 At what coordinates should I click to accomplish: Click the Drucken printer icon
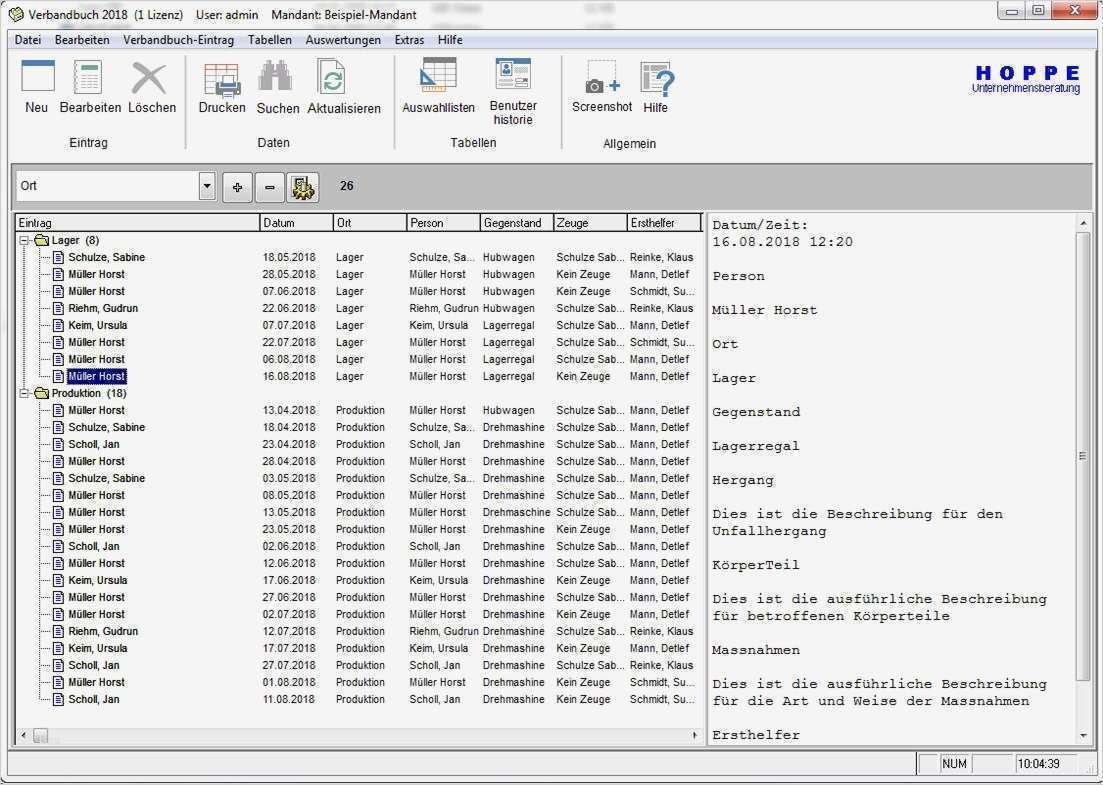click(221, 78)
